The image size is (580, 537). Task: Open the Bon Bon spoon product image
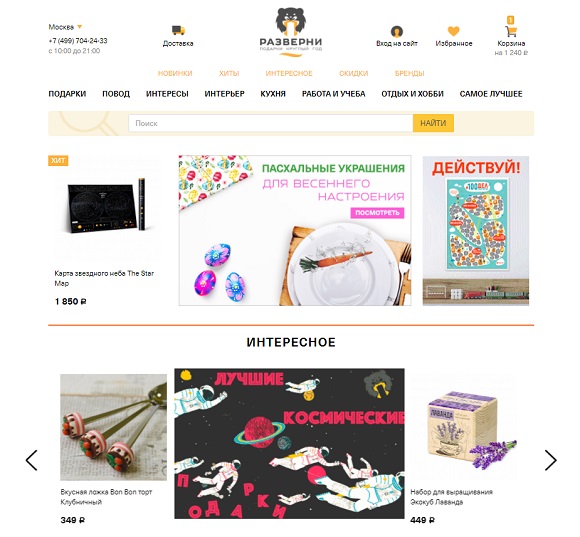(x=114, y=427)
